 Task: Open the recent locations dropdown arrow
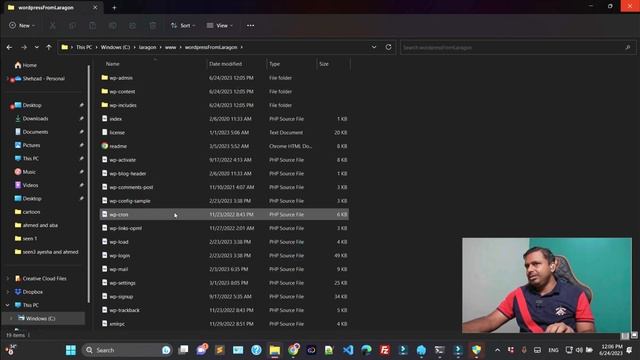[36, 47]
